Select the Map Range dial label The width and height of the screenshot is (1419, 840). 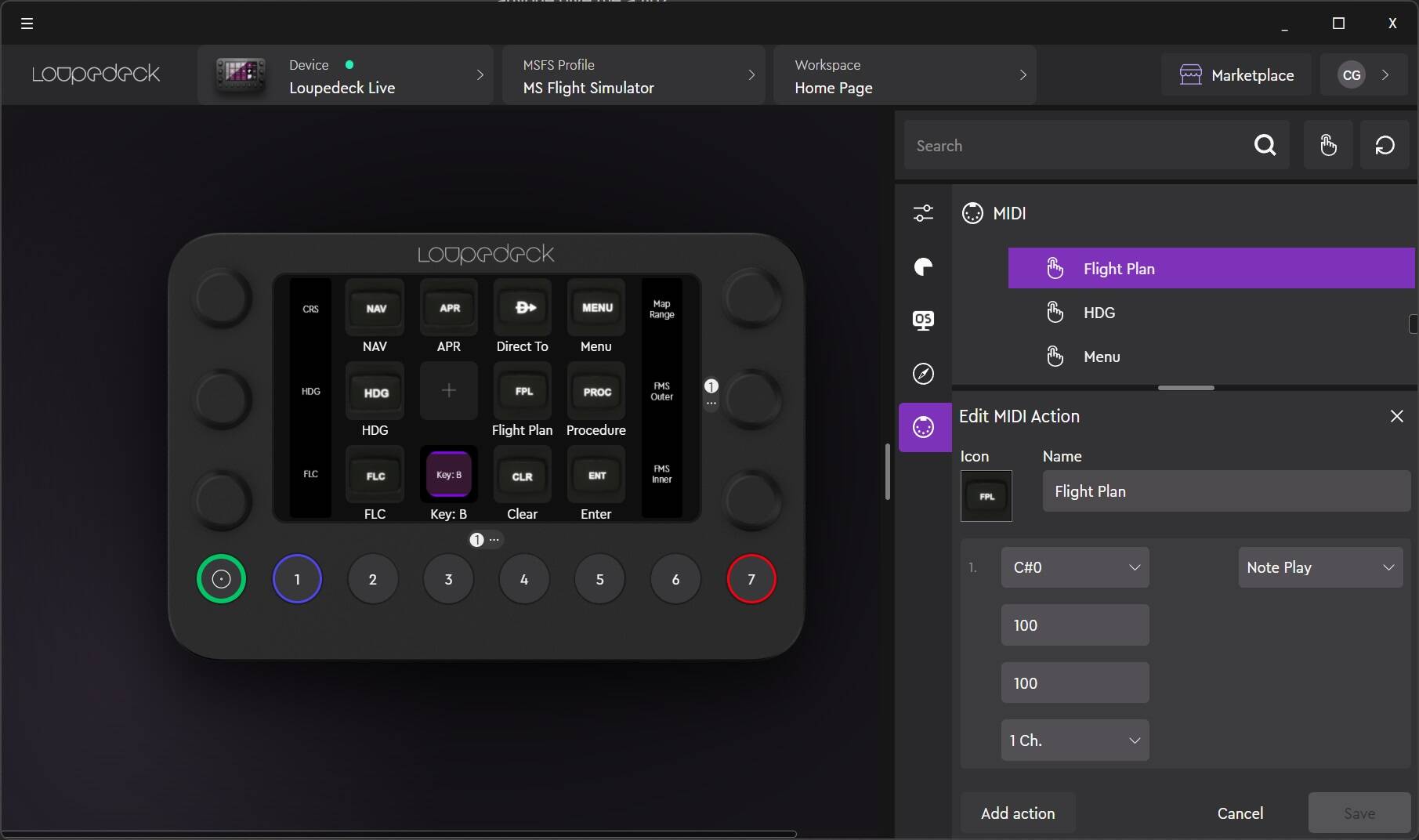click(x=661, y=309)
